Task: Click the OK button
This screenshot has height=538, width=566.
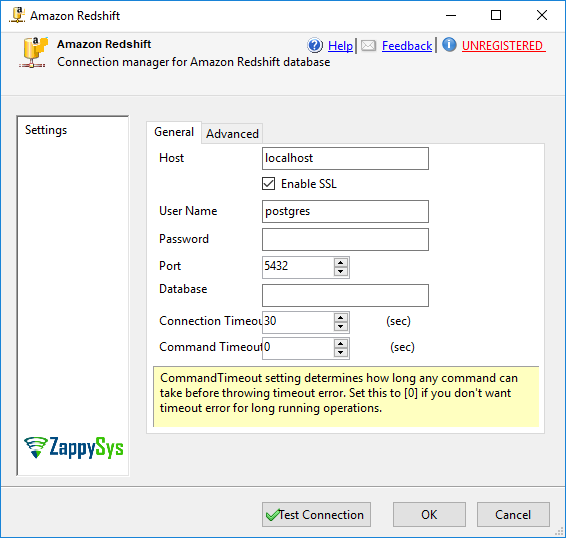Action: coord(429,514)
